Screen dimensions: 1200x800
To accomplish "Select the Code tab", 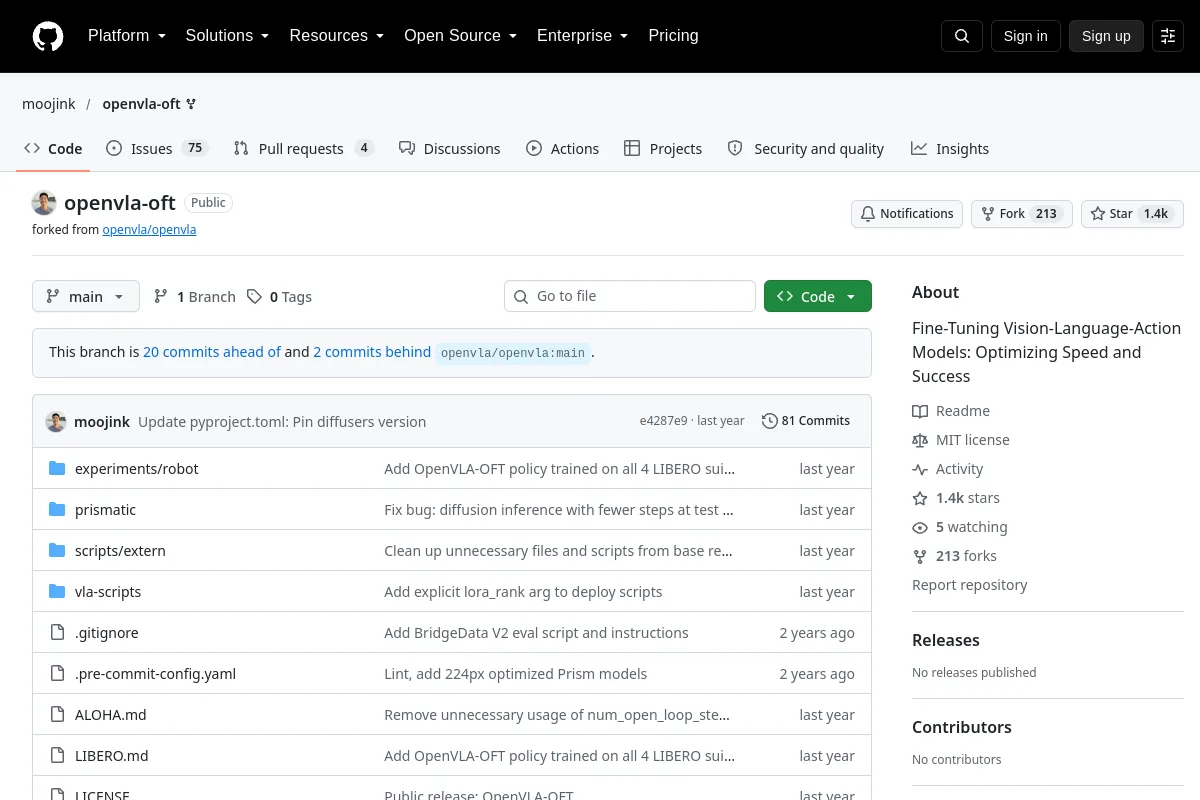I will (53, 148).
